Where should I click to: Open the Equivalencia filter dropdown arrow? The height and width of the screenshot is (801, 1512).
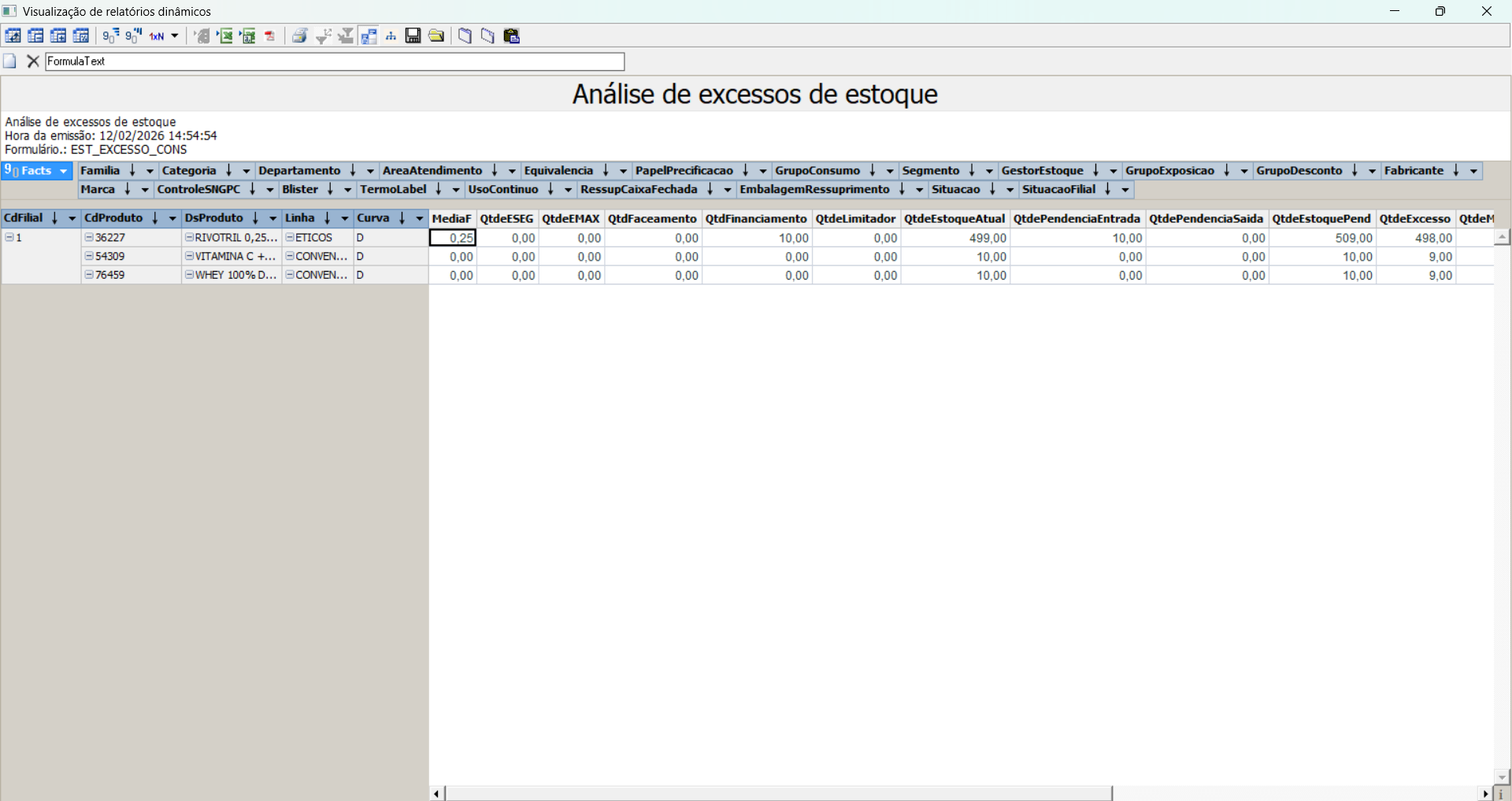click(623, 171)
